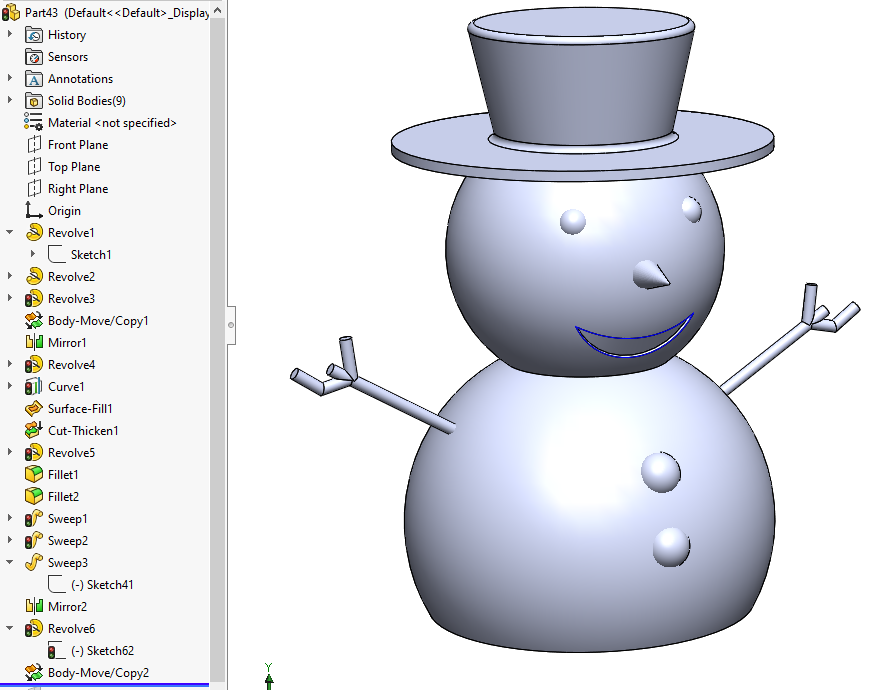Image resolution: width=895 pixels, height=690 pixels.
Task: Expand the Revolve2 feature
Action: 10,276
